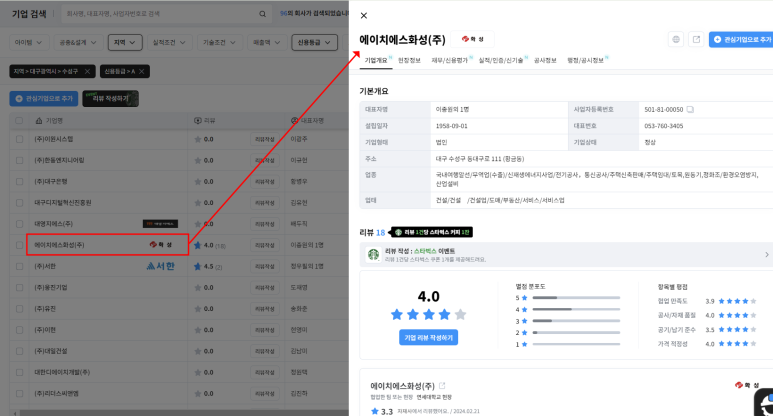Check the (주)대구은행 row checkbox
The width and height of the screenshot is (773, 416).
[19, 181]
